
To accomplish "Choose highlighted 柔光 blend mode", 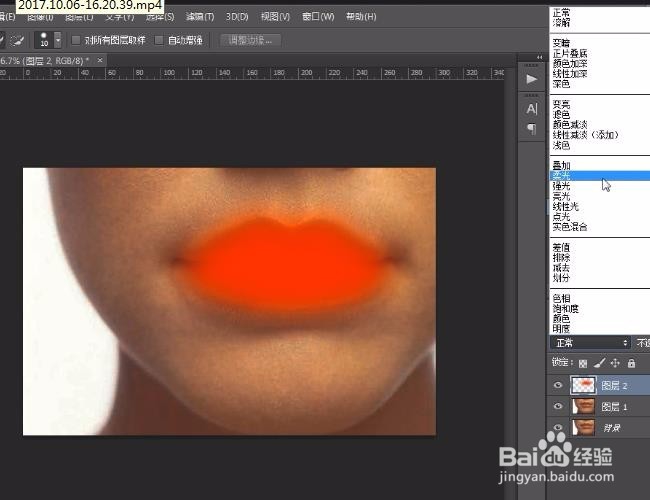I will click(x=599, y=175).
